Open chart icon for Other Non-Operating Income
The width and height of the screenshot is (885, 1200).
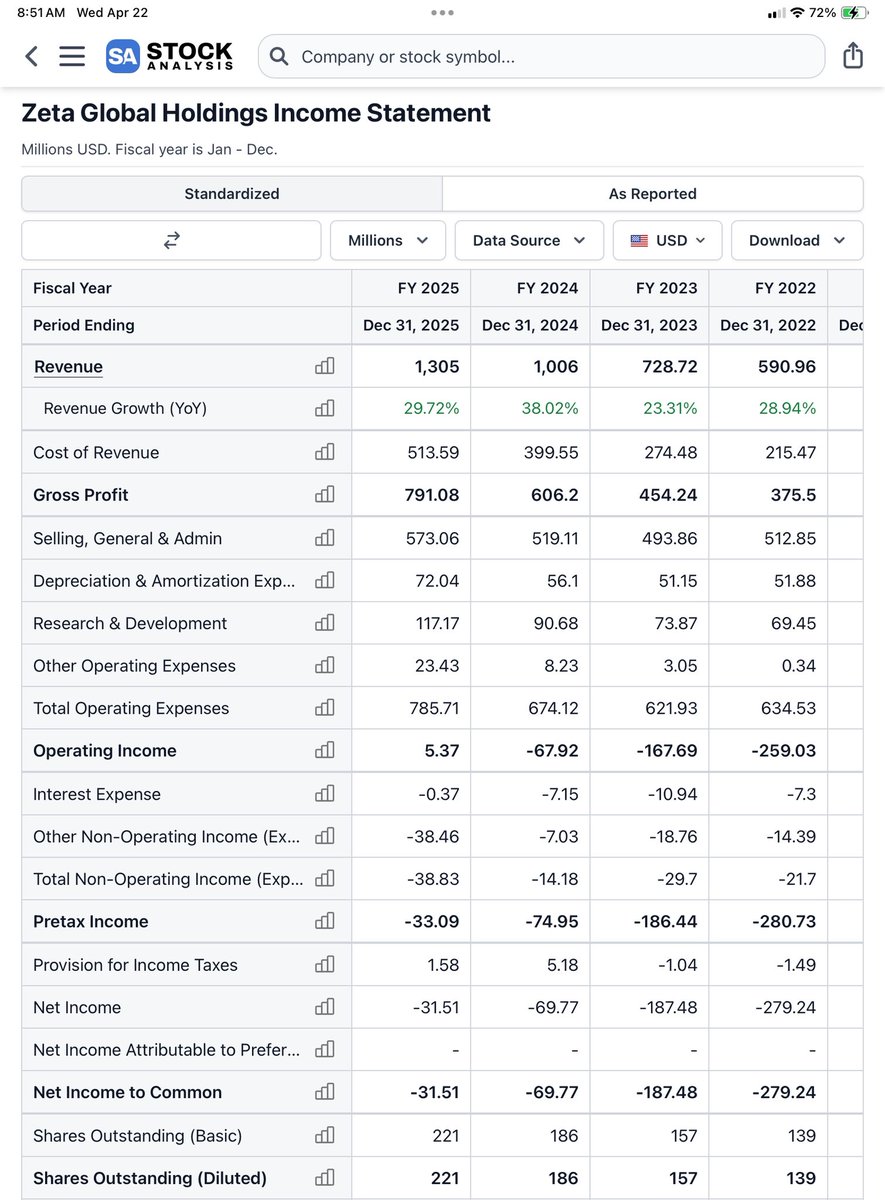(324, 837)
